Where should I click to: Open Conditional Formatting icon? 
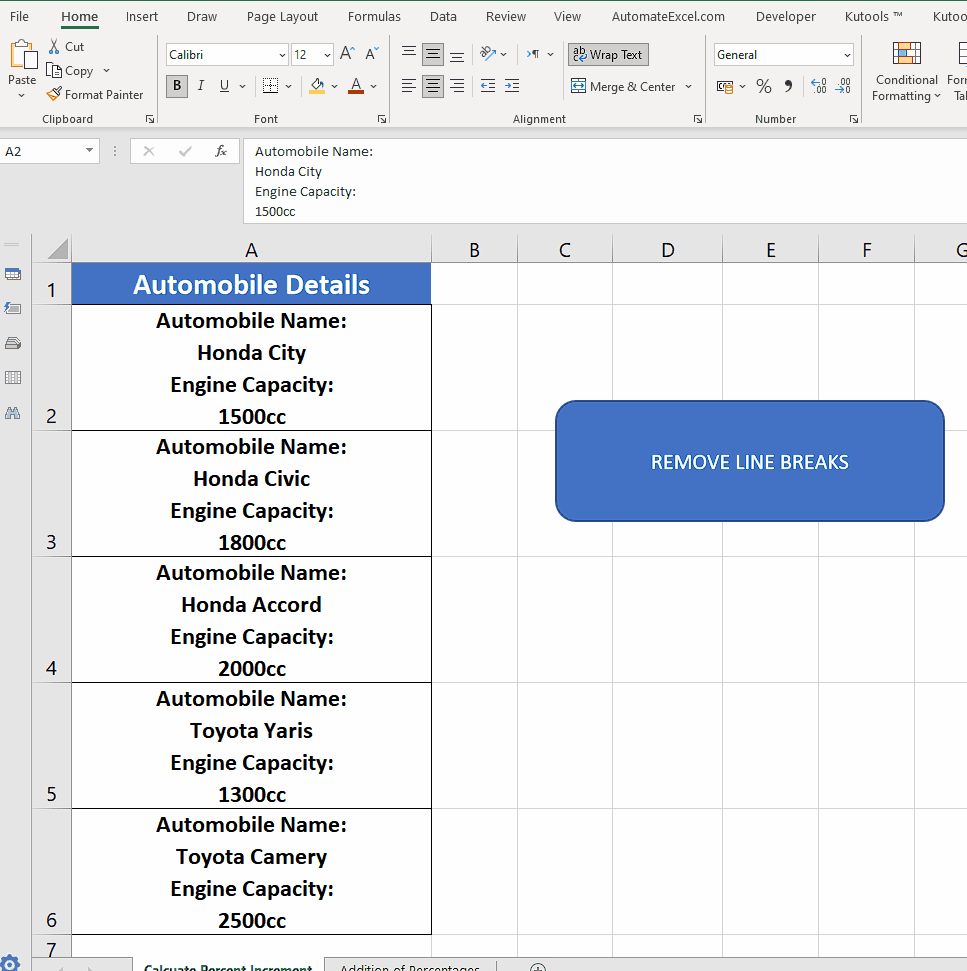[906, 54]
